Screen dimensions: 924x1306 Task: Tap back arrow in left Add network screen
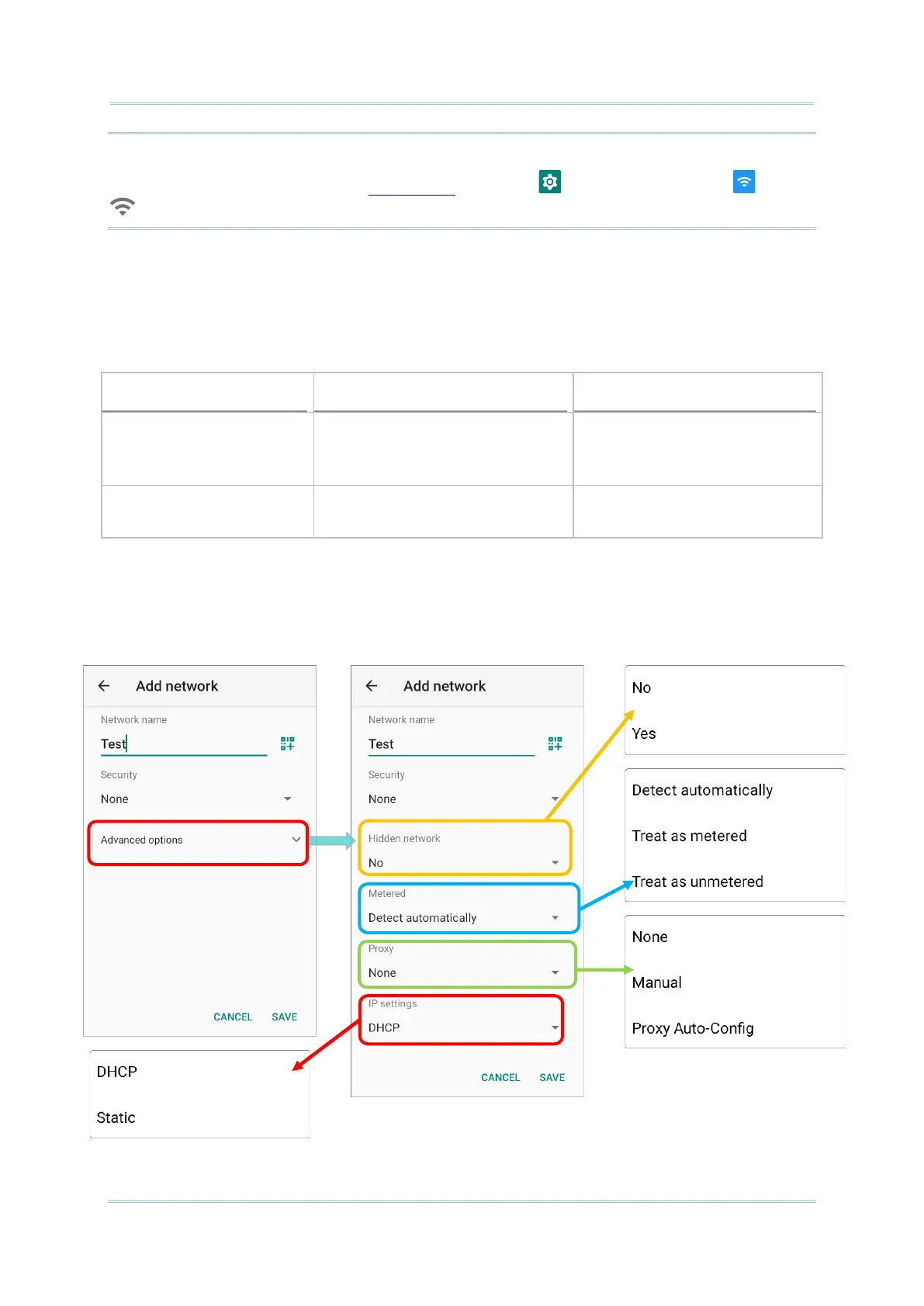104,686
